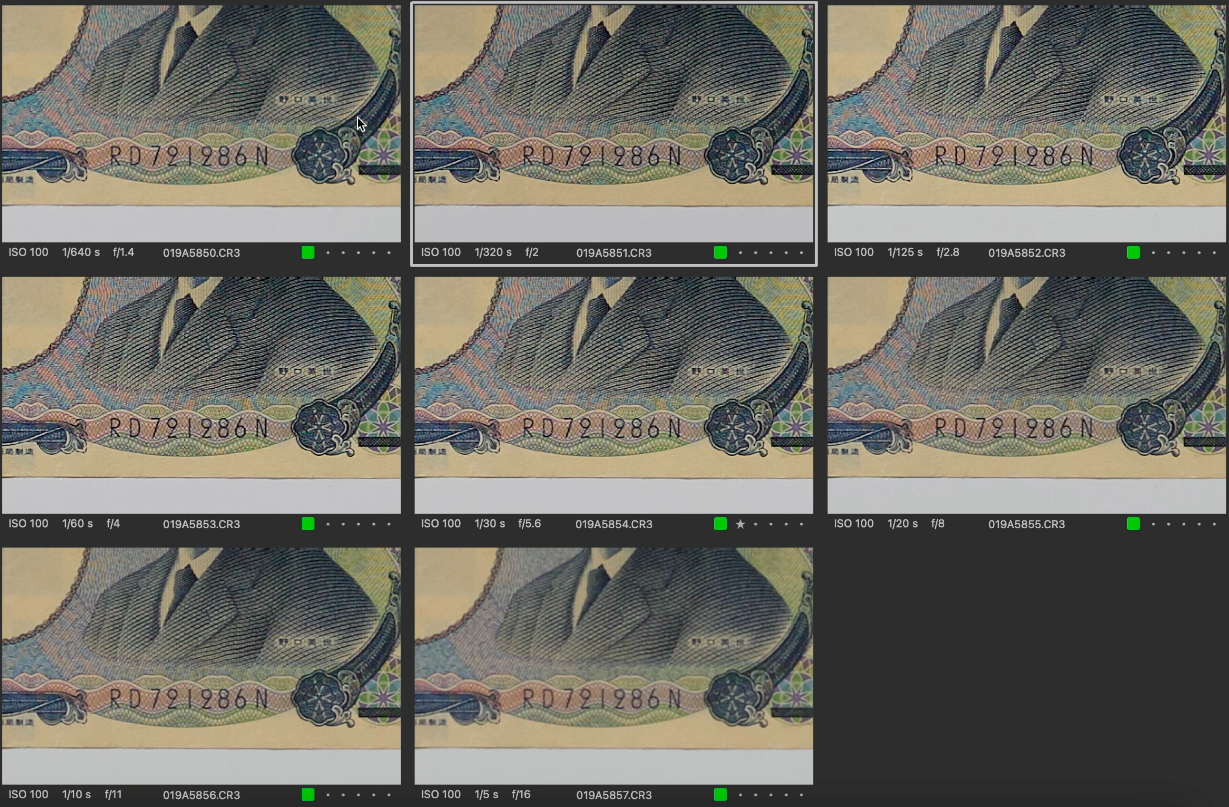This screenshot has height=807, width=1229.
Task: Click ISO 100 under the 019A5850.CR3 photo
Action: click(29, 252)
